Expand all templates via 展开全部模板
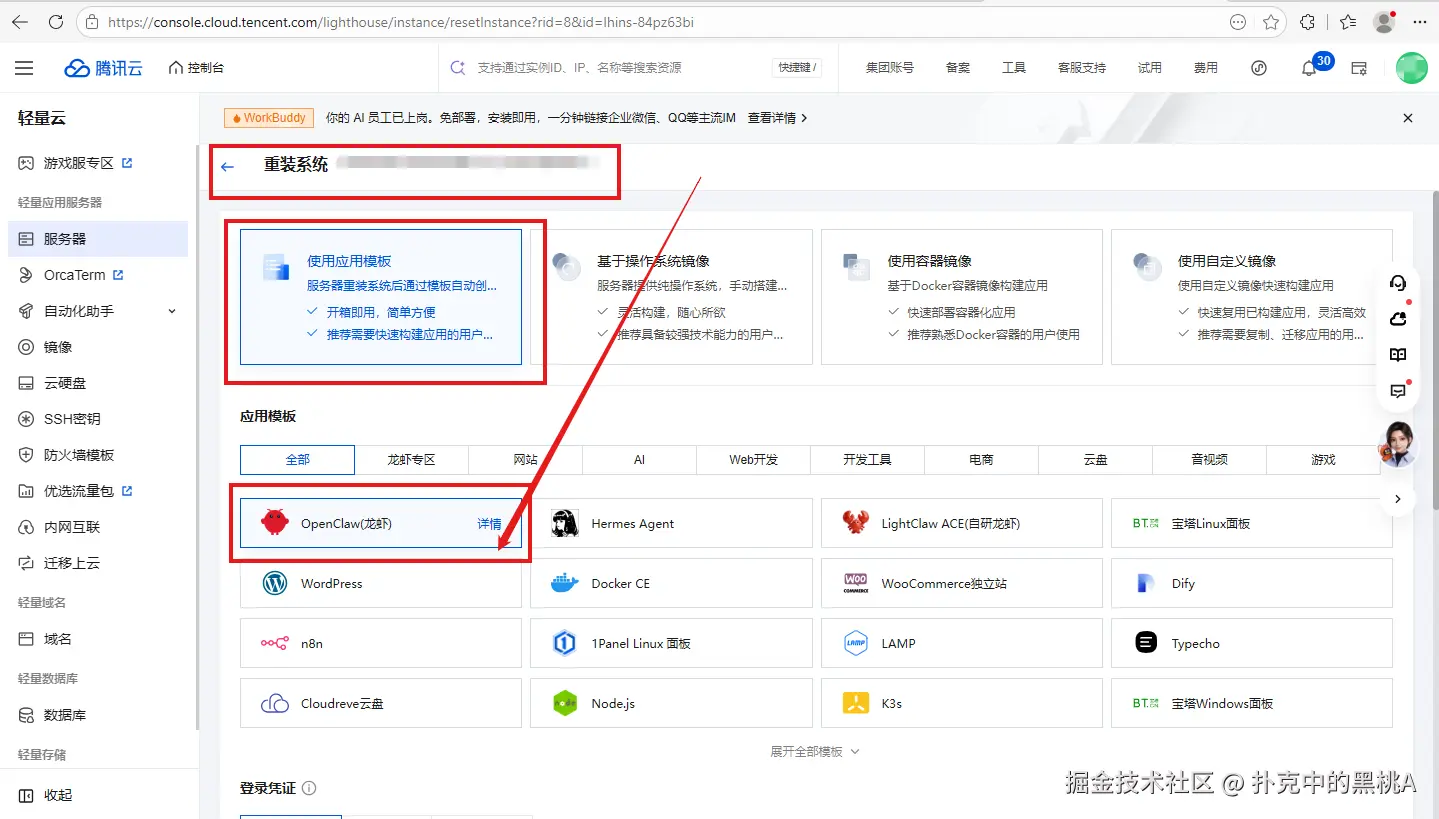The image size is (1439, 819). 815,751
